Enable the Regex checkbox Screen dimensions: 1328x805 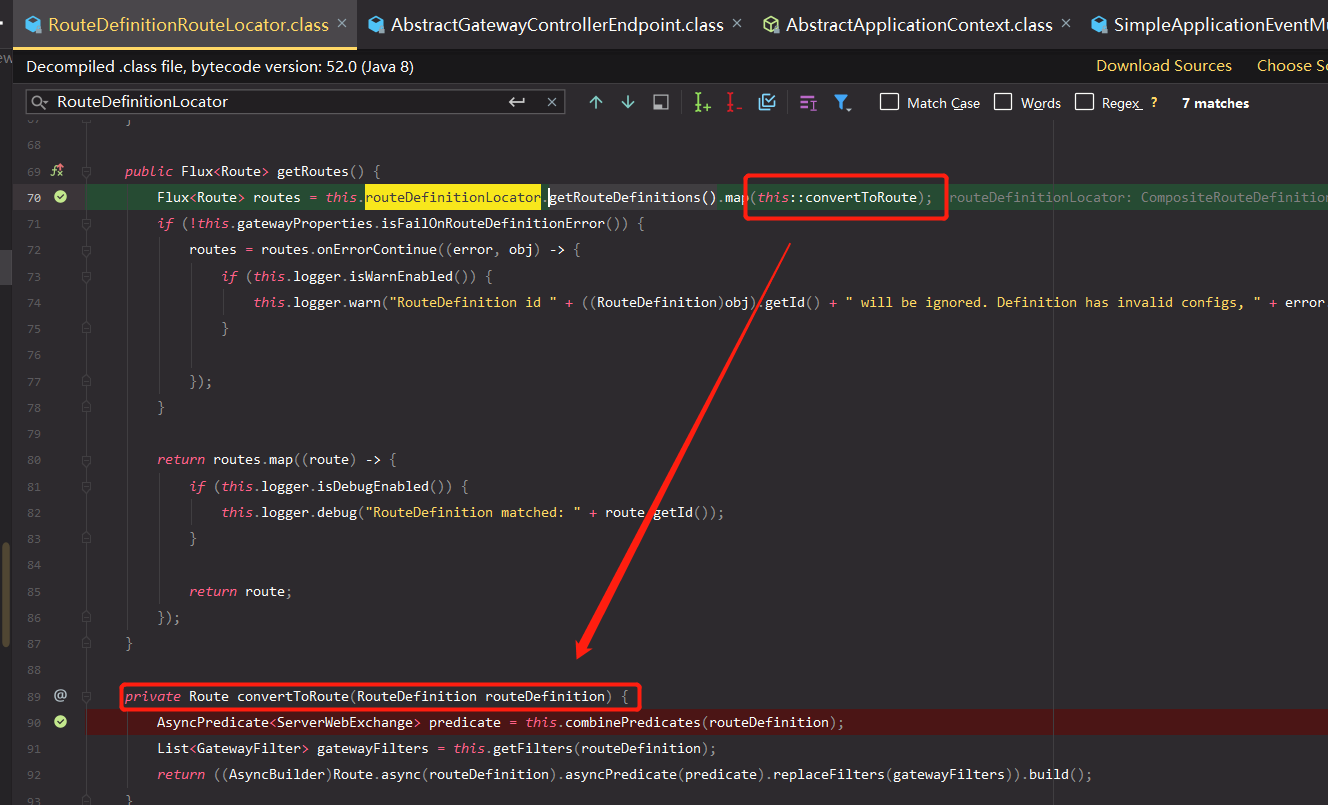(1084, 102)
